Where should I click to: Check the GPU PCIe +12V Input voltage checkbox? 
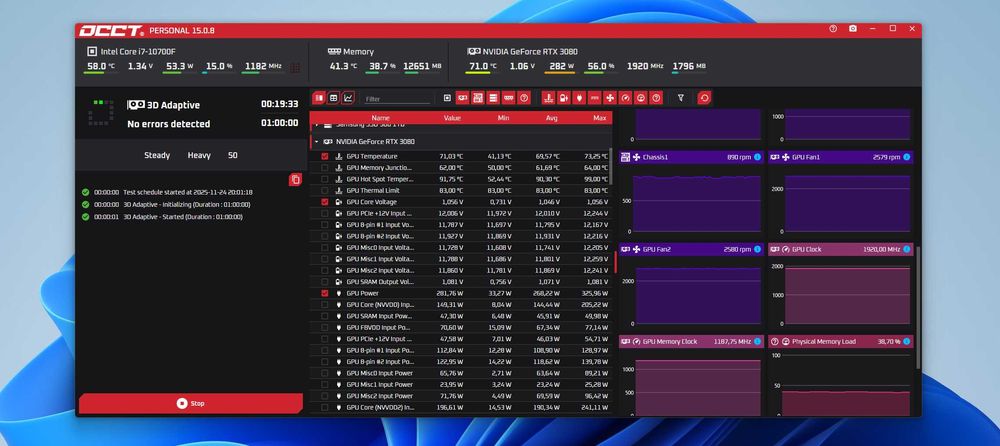325,213
